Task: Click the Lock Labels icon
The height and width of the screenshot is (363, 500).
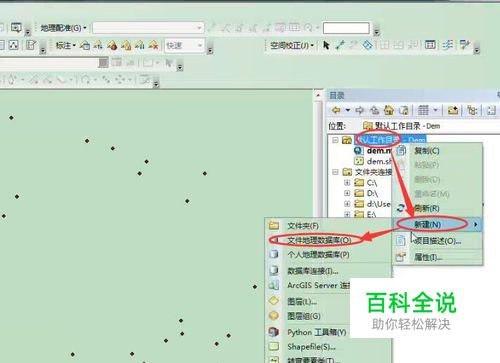Action: tap(126, 45)
